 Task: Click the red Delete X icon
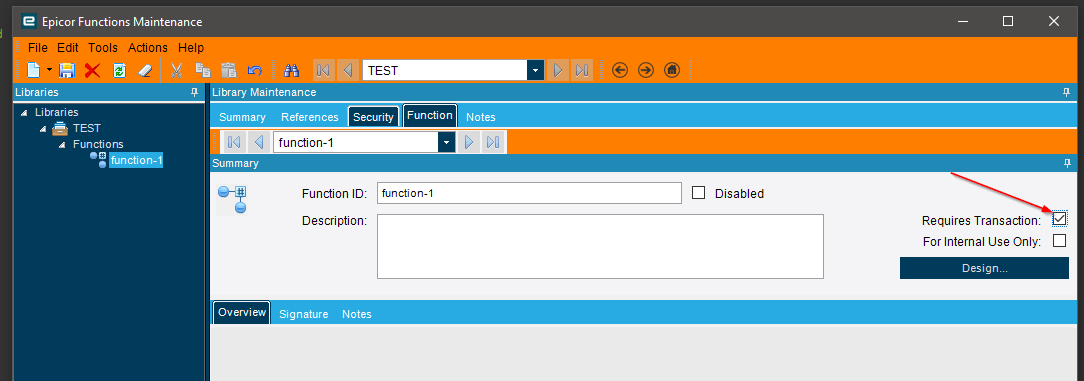93,70
